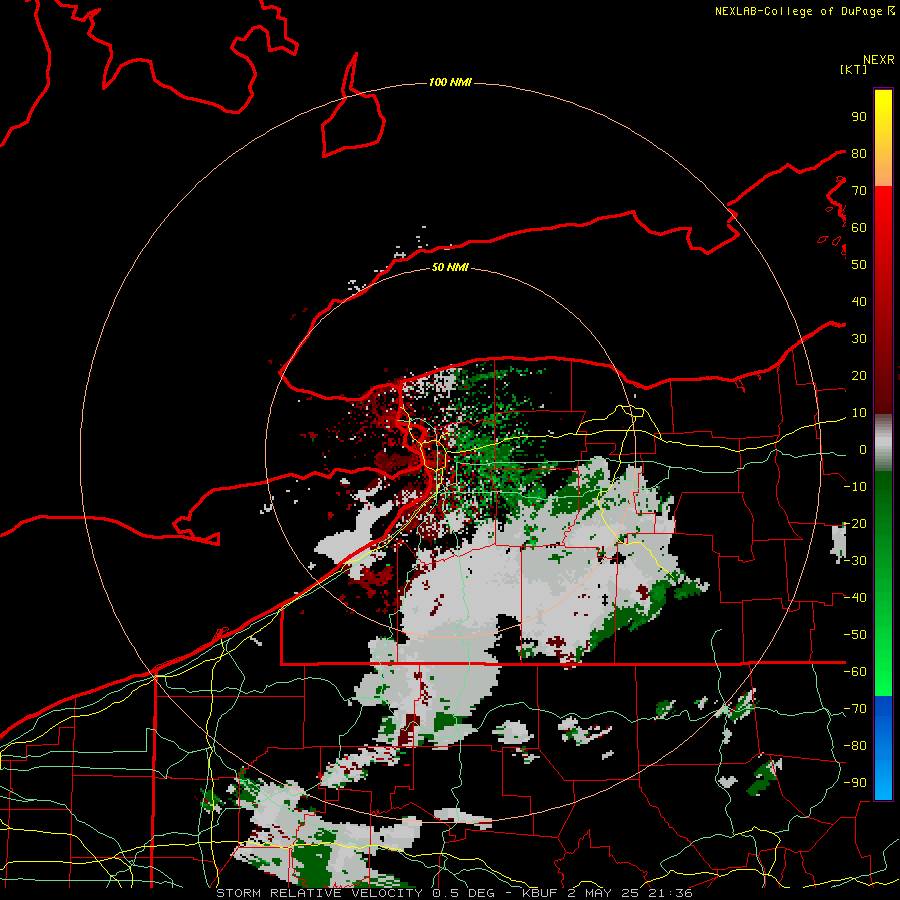Click the -90 value on the velocity scale
900x900 pixels.
(855, 783)
